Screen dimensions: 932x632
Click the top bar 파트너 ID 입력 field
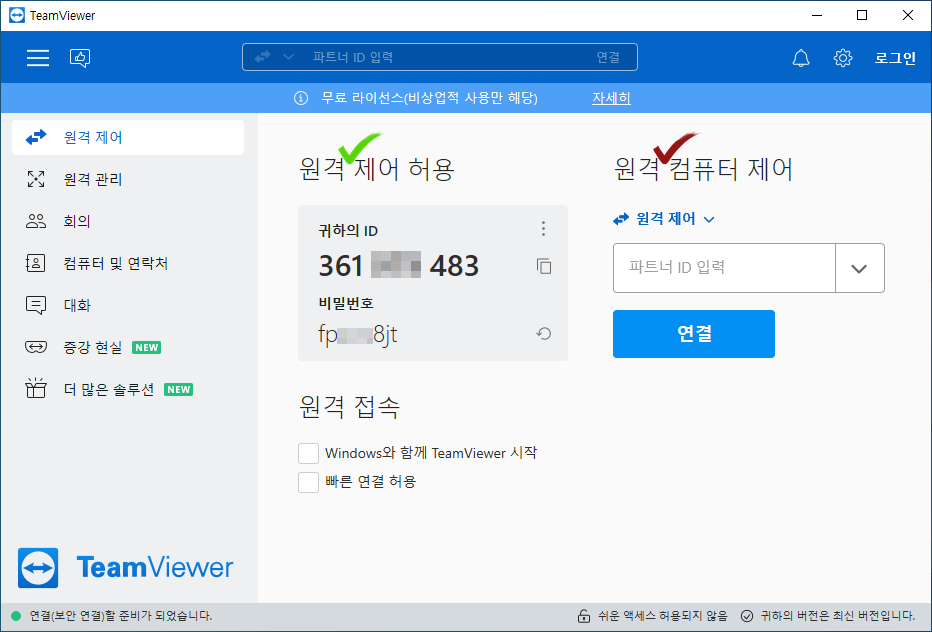click(x=440, y=57)
